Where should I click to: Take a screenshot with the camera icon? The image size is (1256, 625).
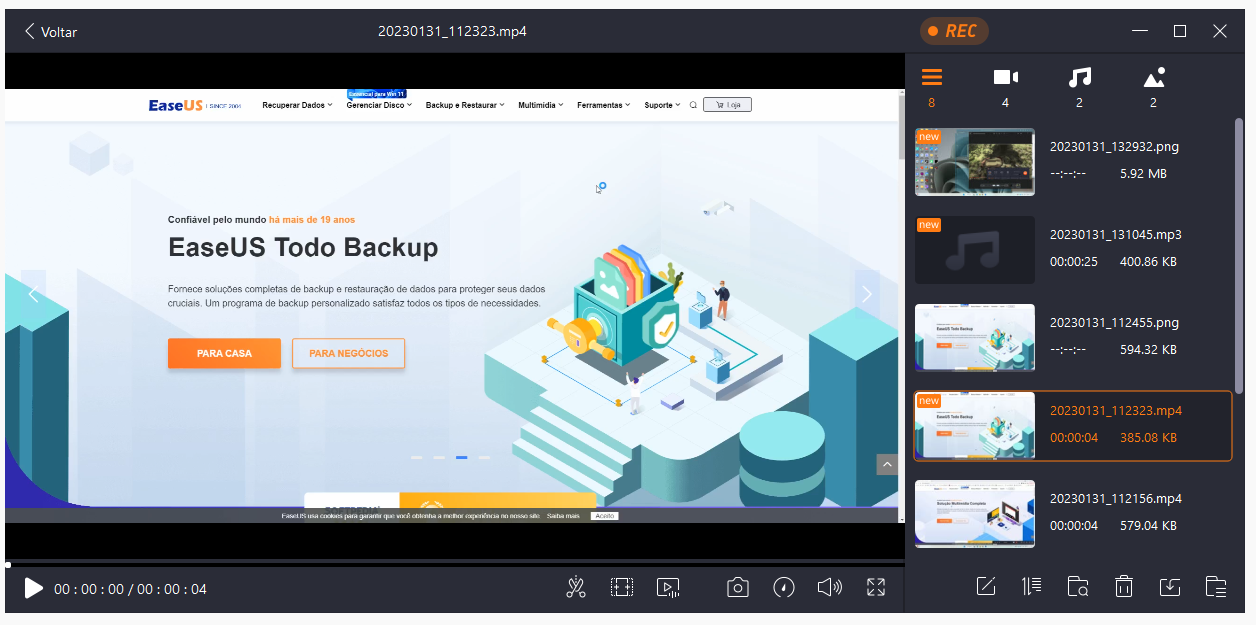click(x=738, y=588)
